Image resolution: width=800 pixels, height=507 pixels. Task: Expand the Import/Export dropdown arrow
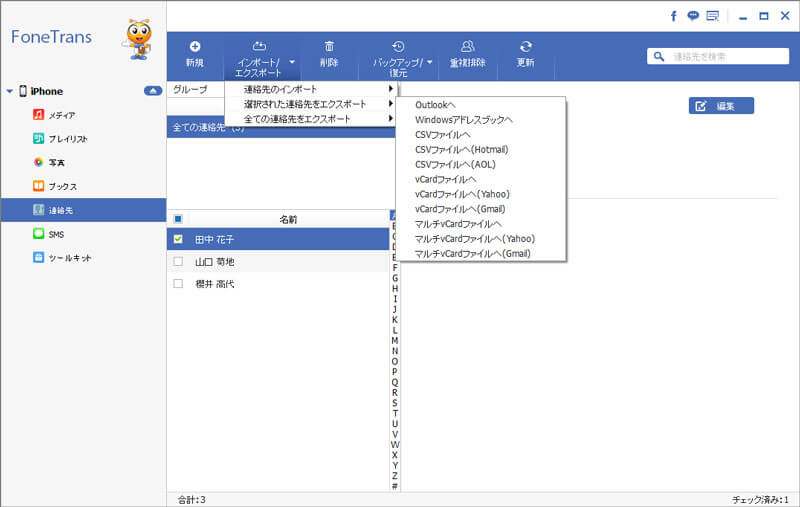[292, 62]
